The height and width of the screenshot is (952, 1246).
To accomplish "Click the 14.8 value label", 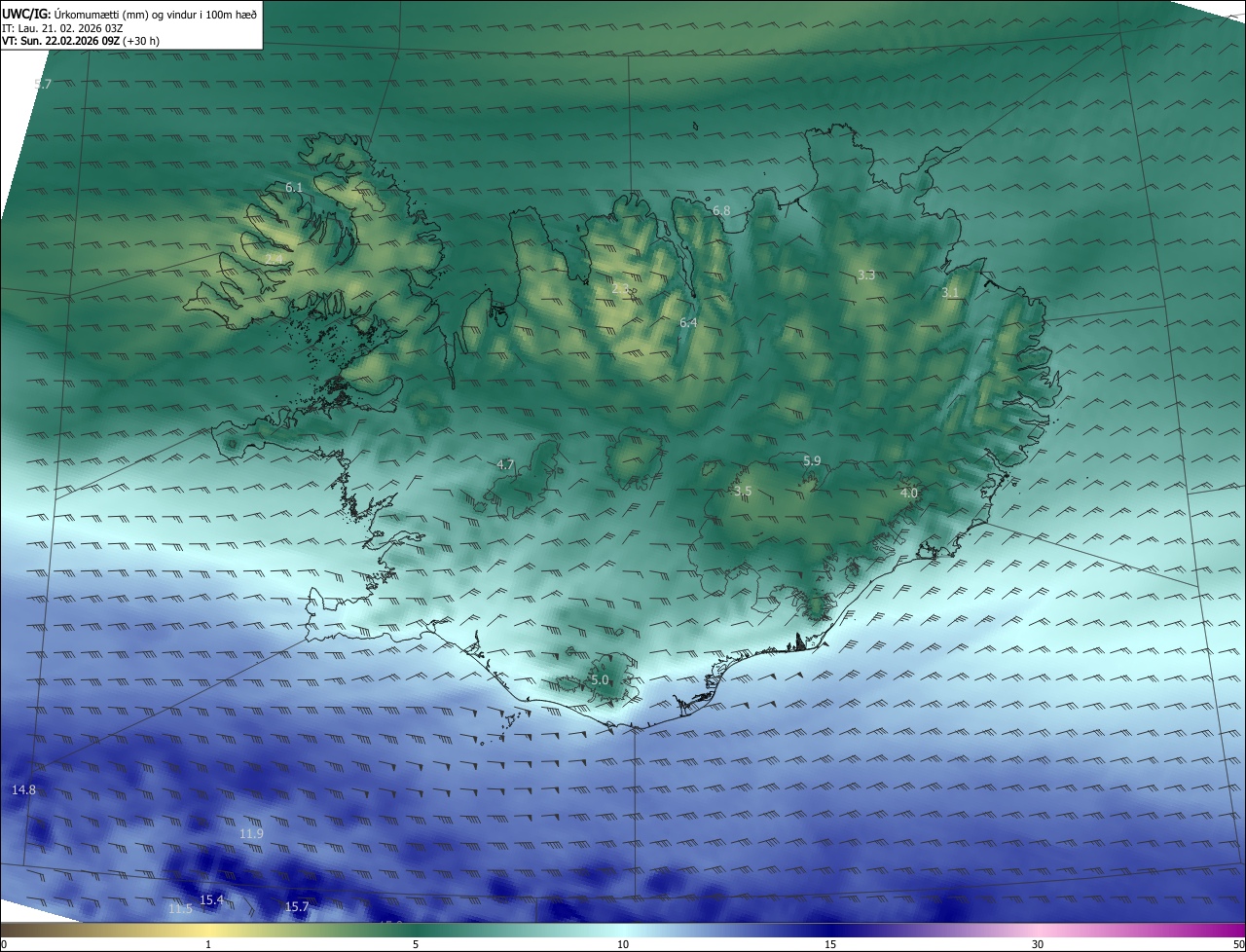I will (x=23, y=789).
